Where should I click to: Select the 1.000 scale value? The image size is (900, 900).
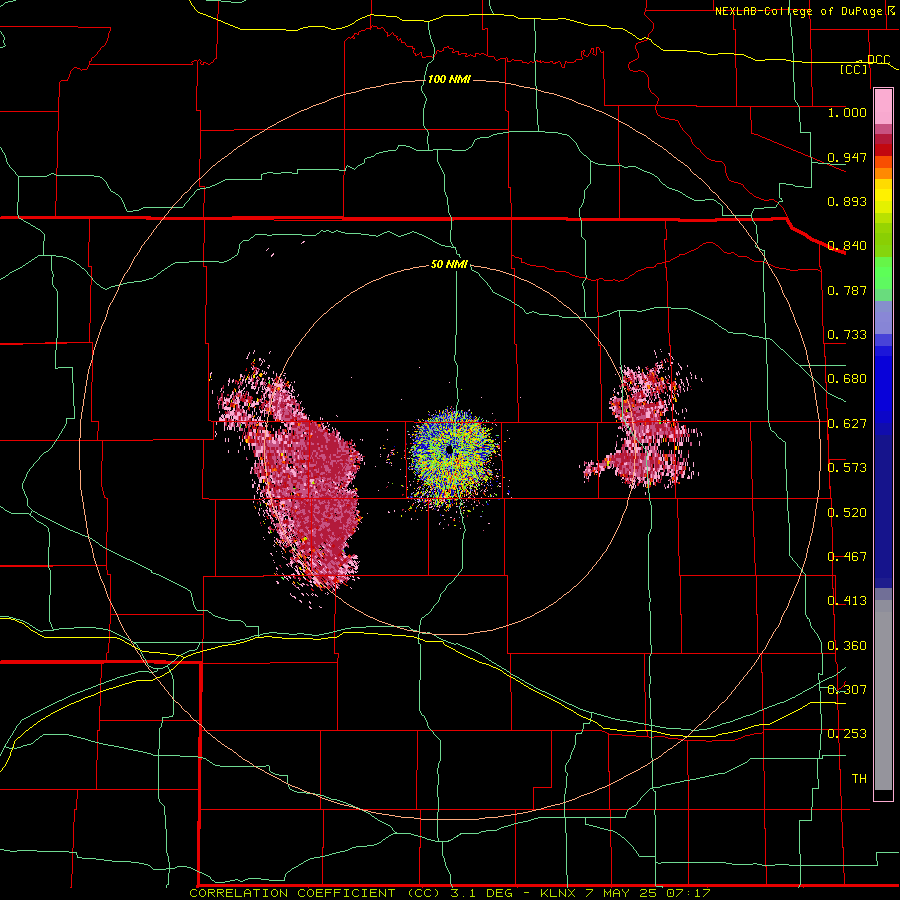point(847,113)
